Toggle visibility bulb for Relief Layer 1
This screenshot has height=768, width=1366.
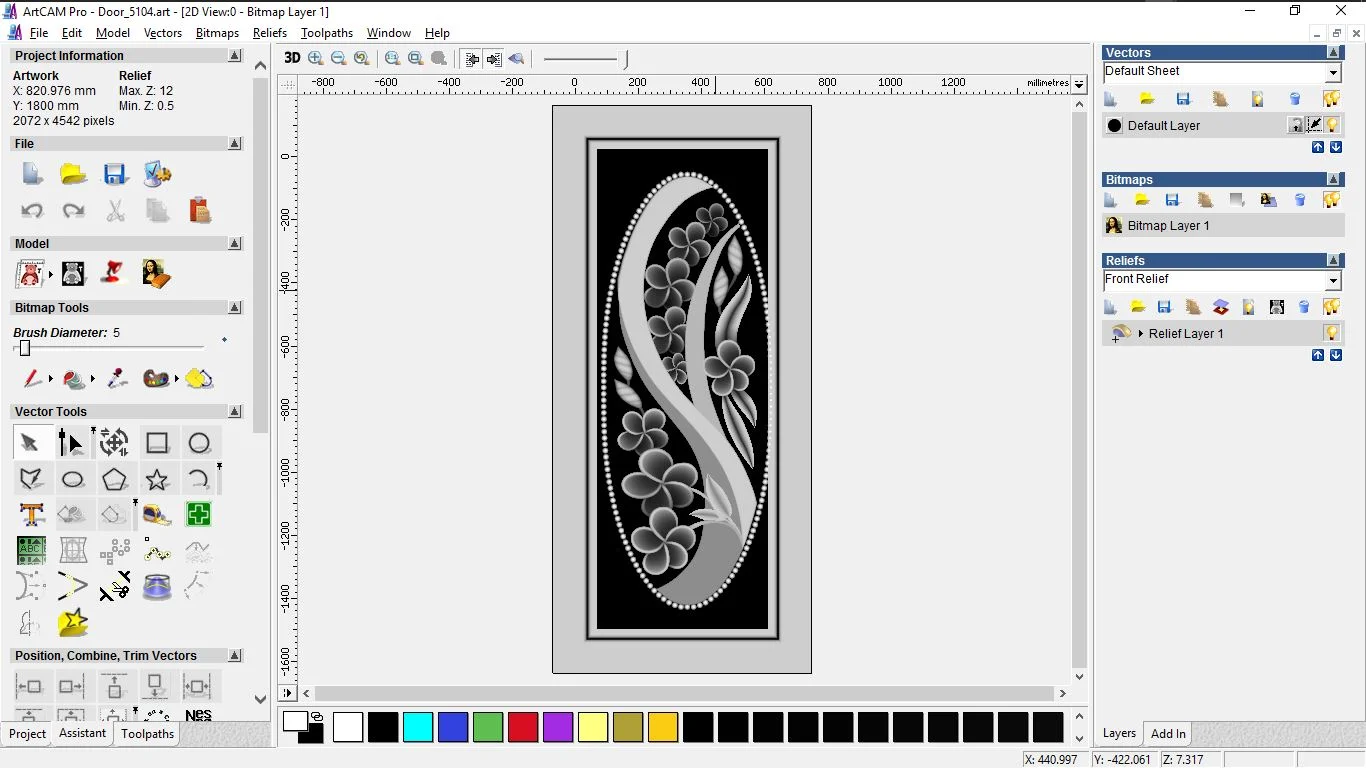[x=1331, y=333]
